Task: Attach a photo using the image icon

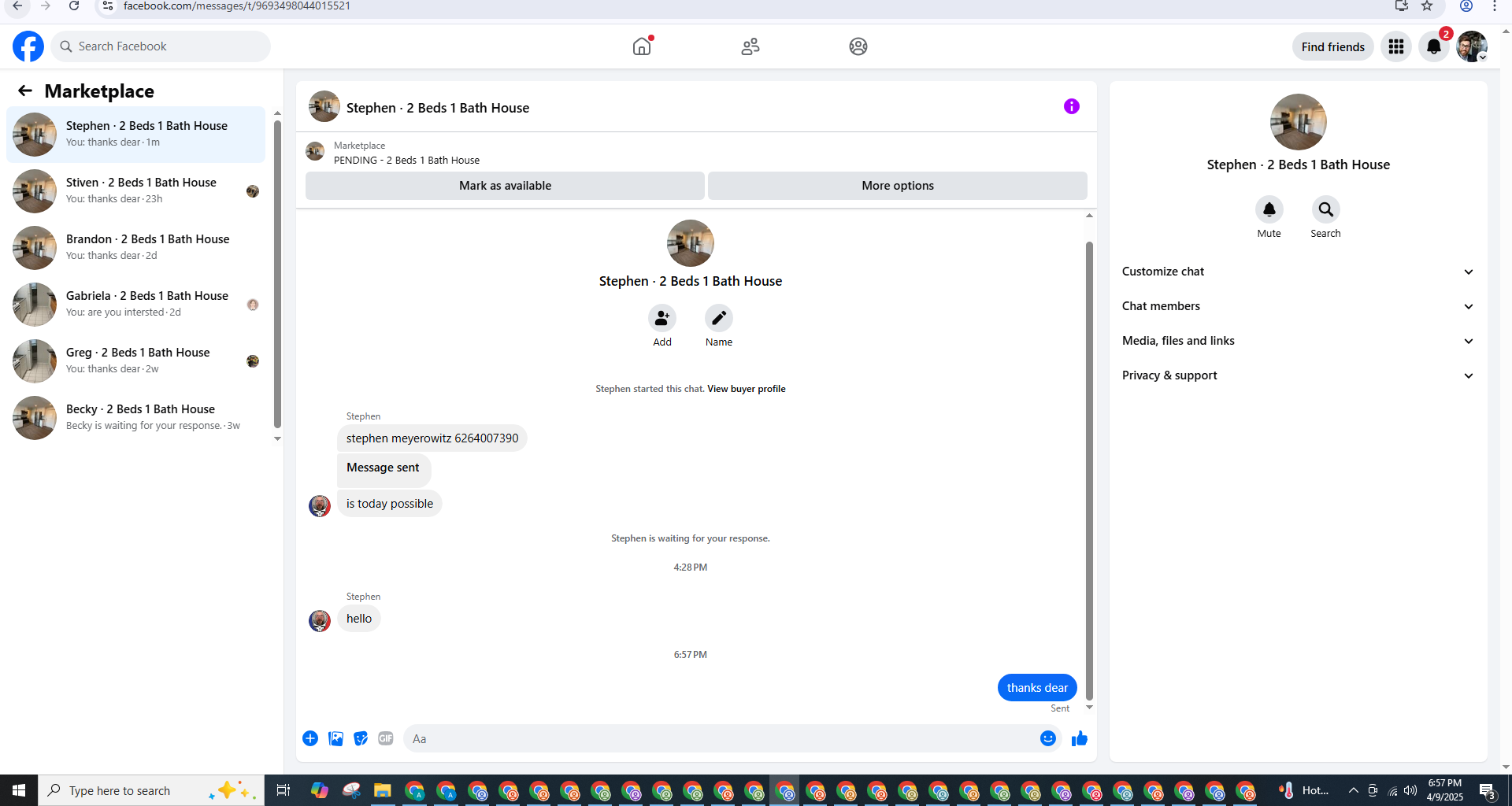Action: [x=335, y=738]
